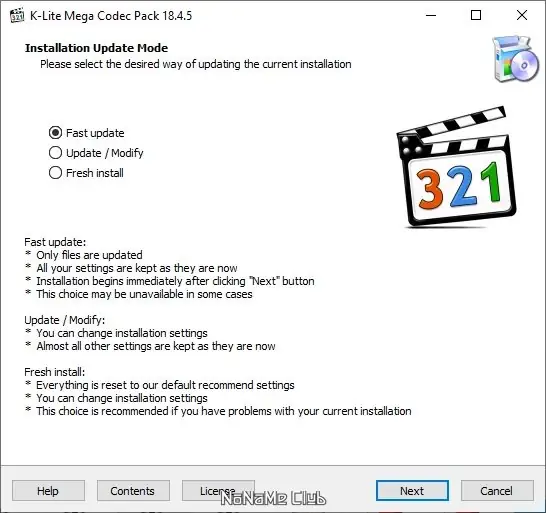Open the Help button
The width and height of the screenshot is (546, 513).
click(x=48, y=491)
